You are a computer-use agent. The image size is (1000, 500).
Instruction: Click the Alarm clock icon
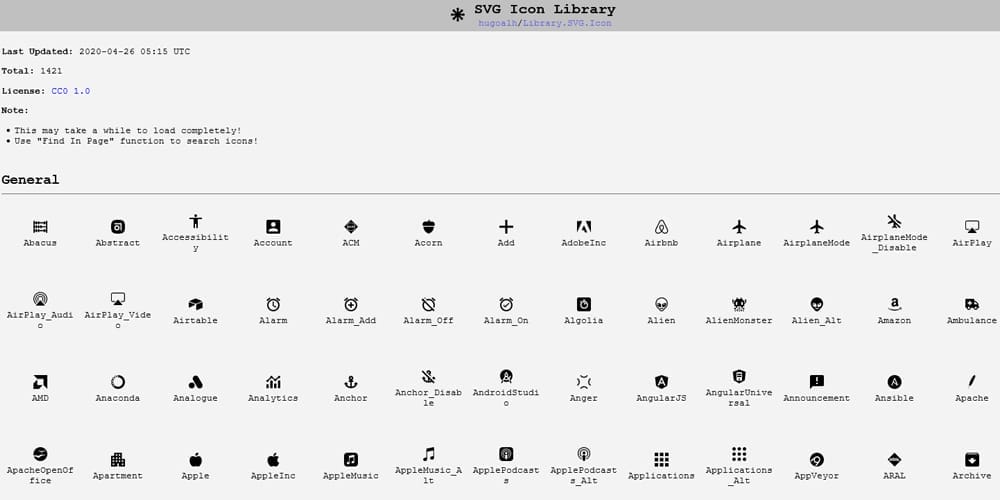click(x=273, y=304)
